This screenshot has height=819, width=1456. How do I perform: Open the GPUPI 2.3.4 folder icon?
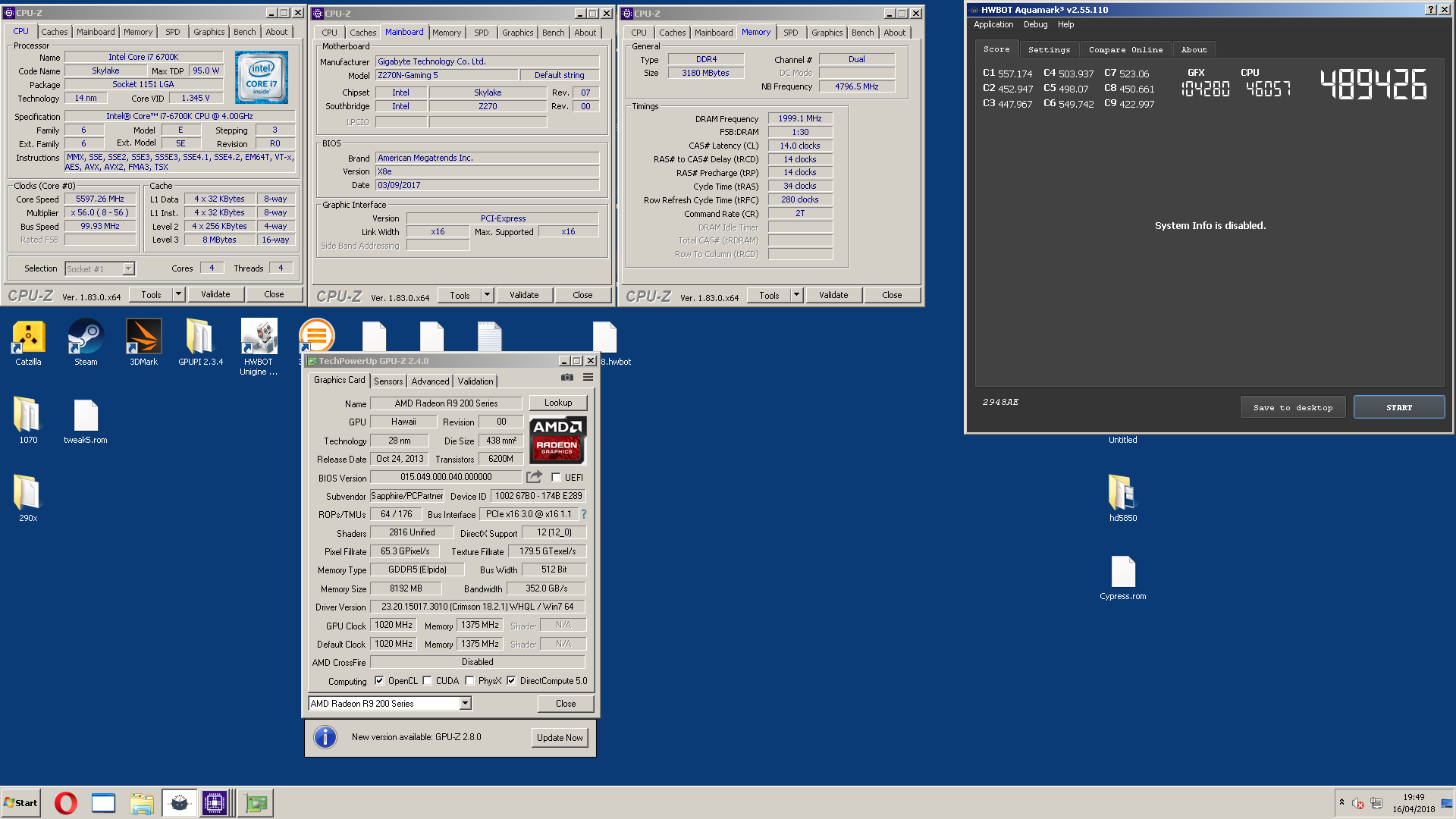point(200,342)
